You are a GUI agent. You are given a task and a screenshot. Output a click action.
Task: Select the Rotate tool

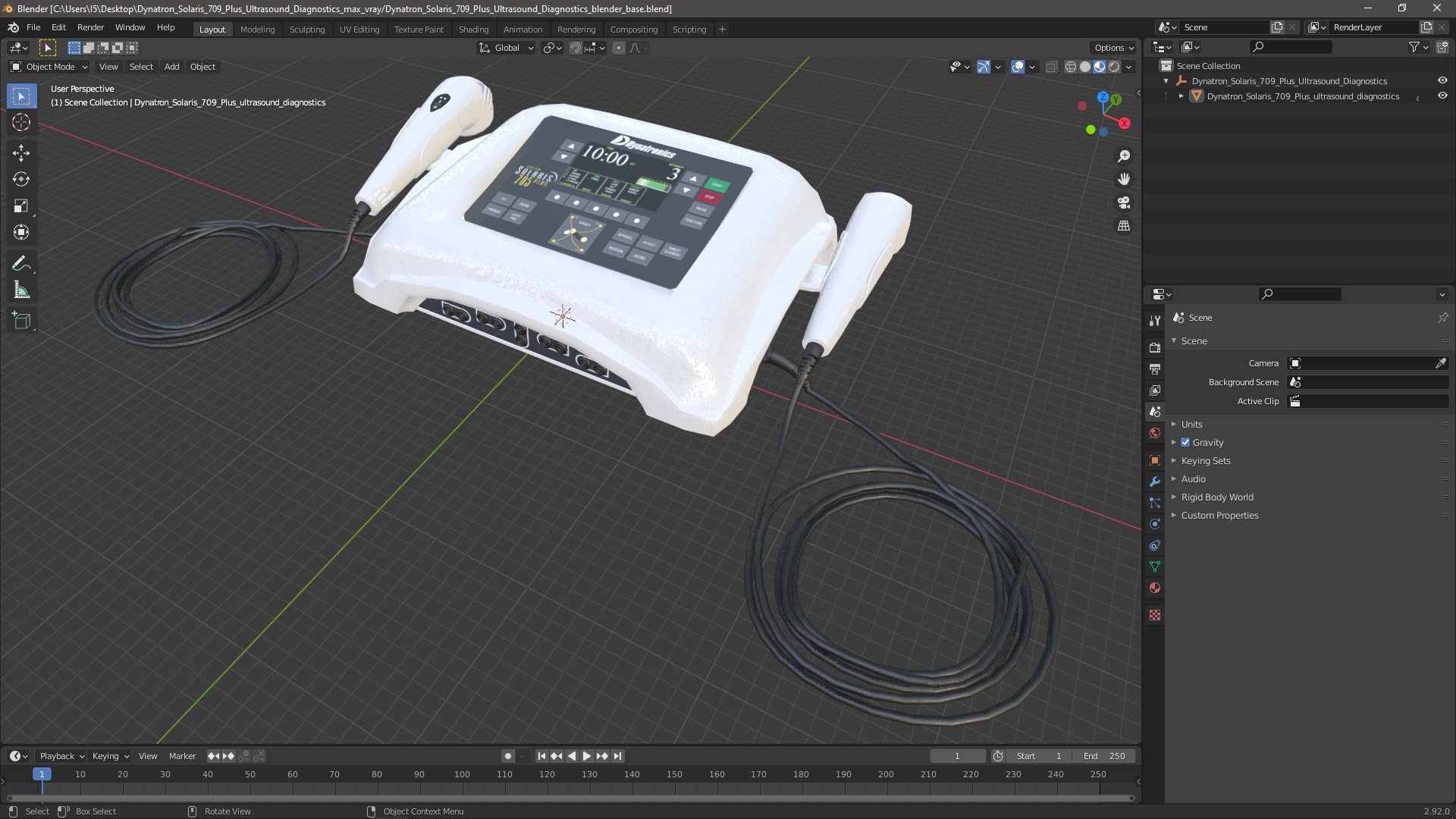pyautogui.click(x=21, y=180)
